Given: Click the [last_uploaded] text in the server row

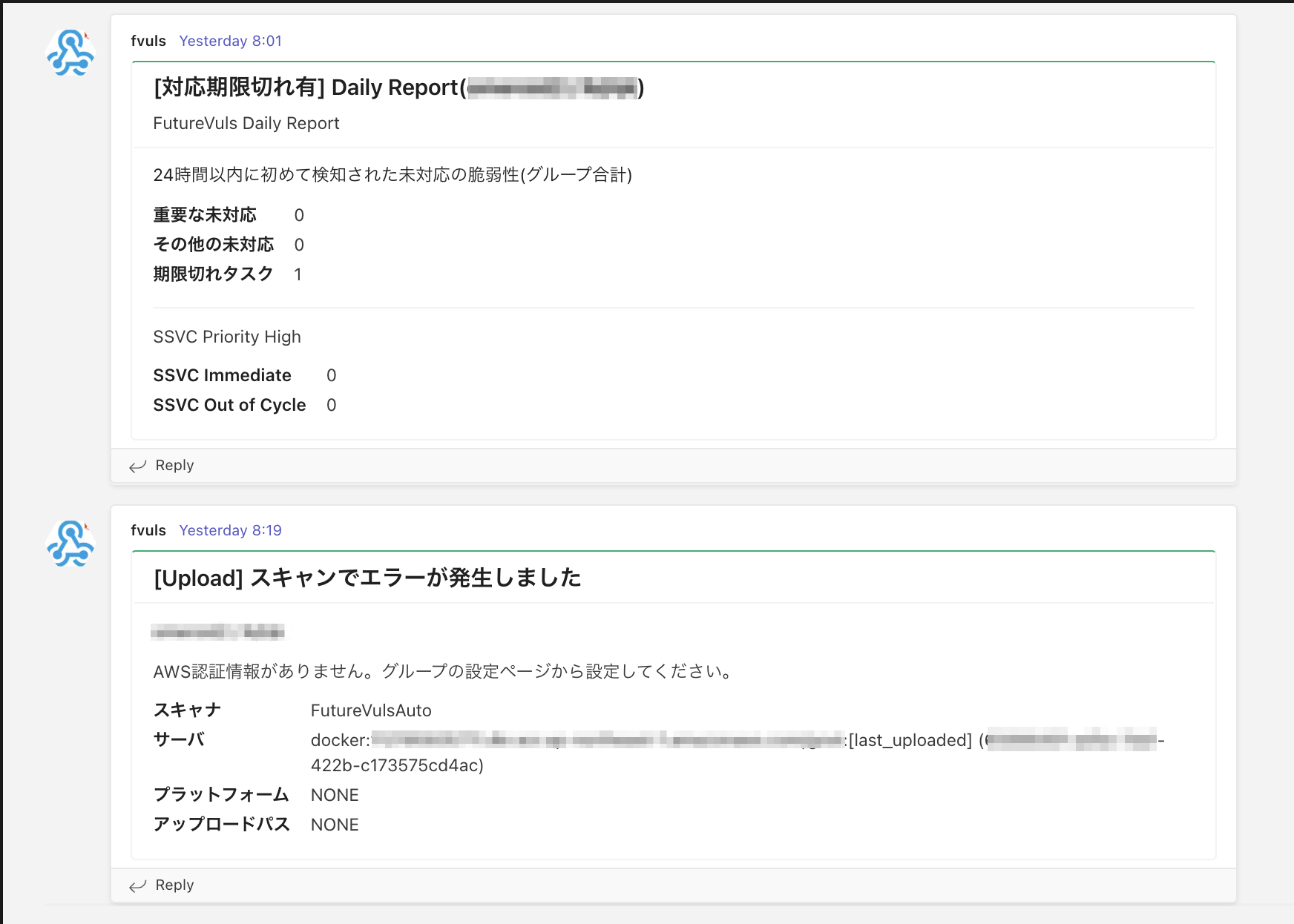Looking at the screenshot, I should point(910,740).
